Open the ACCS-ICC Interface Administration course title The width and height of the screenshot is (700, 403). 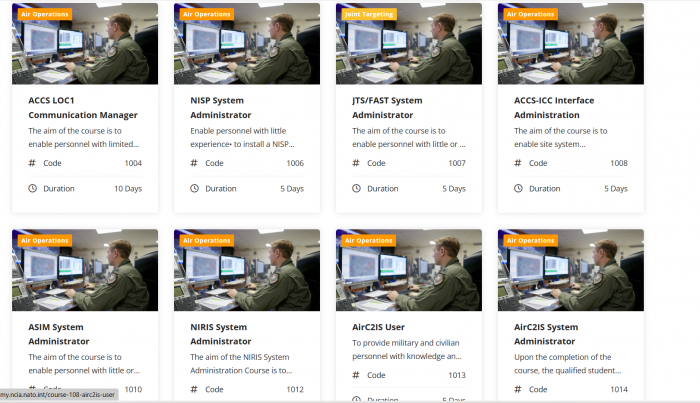[554, 108]
